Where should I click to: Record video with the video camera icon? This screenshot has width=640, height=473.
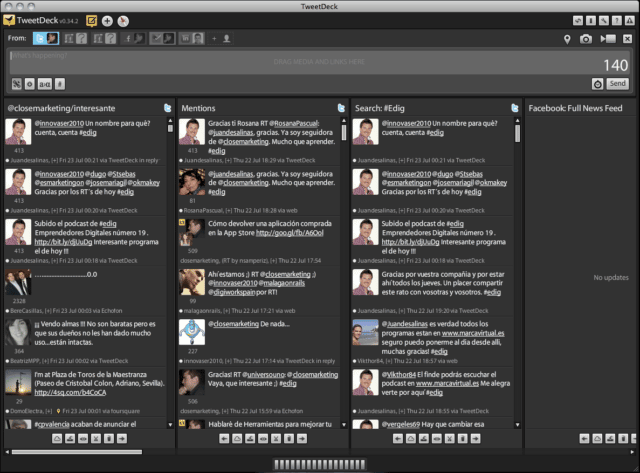pyautogui.click(x=608, y=39)
